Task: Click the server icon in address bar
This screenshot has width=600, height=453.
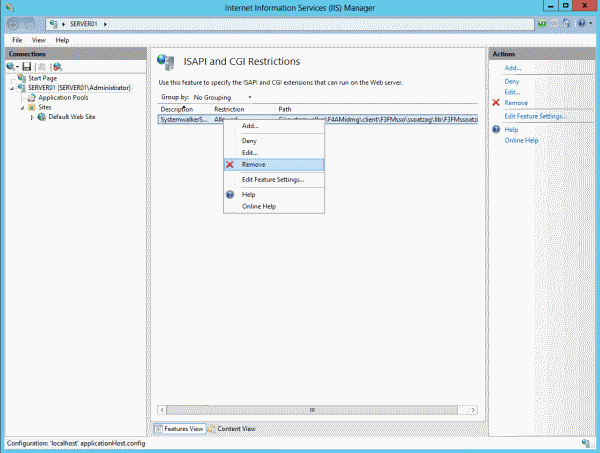Action: coord(54,24)
